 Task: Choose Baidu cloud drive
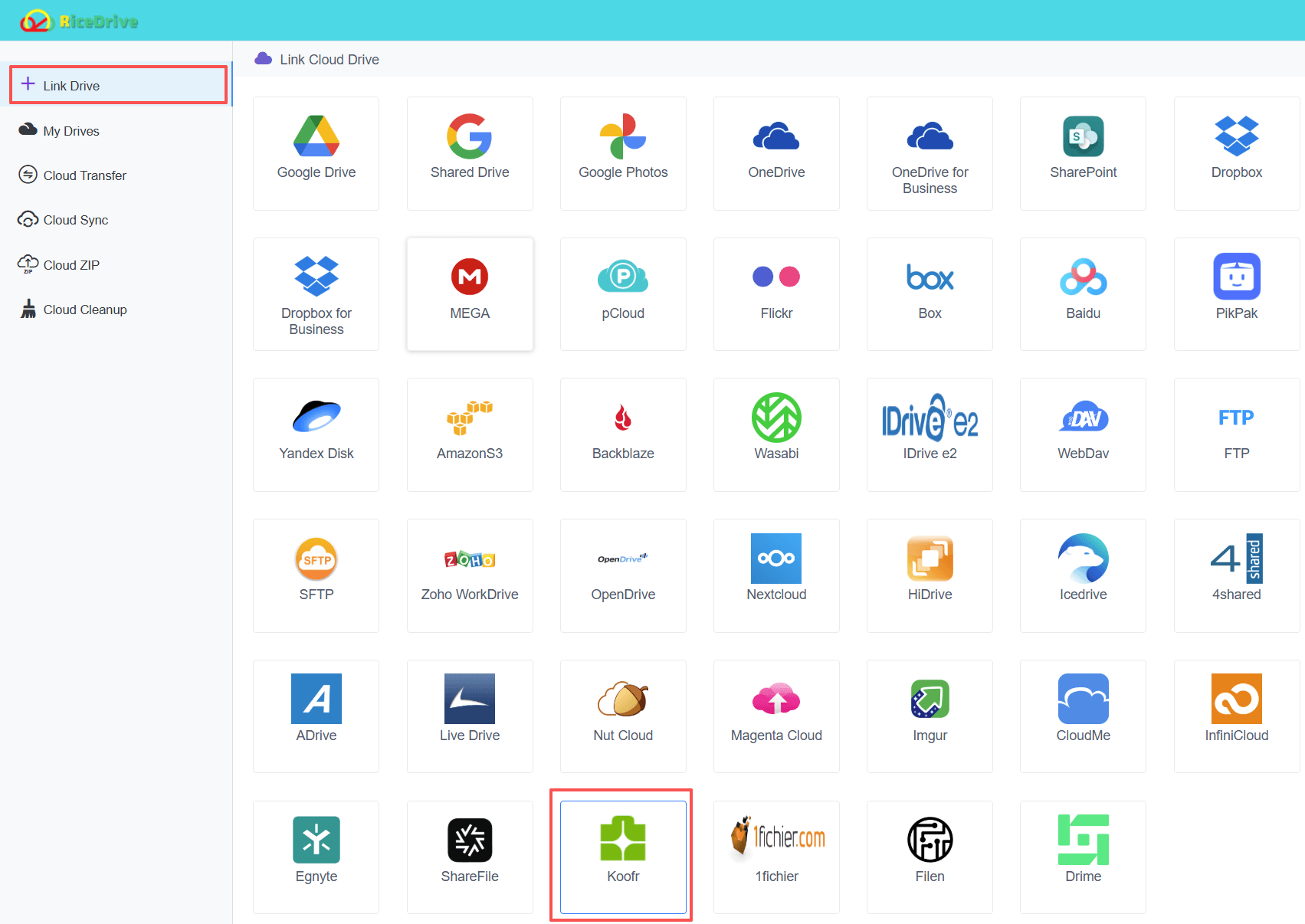pos(1083,294)
